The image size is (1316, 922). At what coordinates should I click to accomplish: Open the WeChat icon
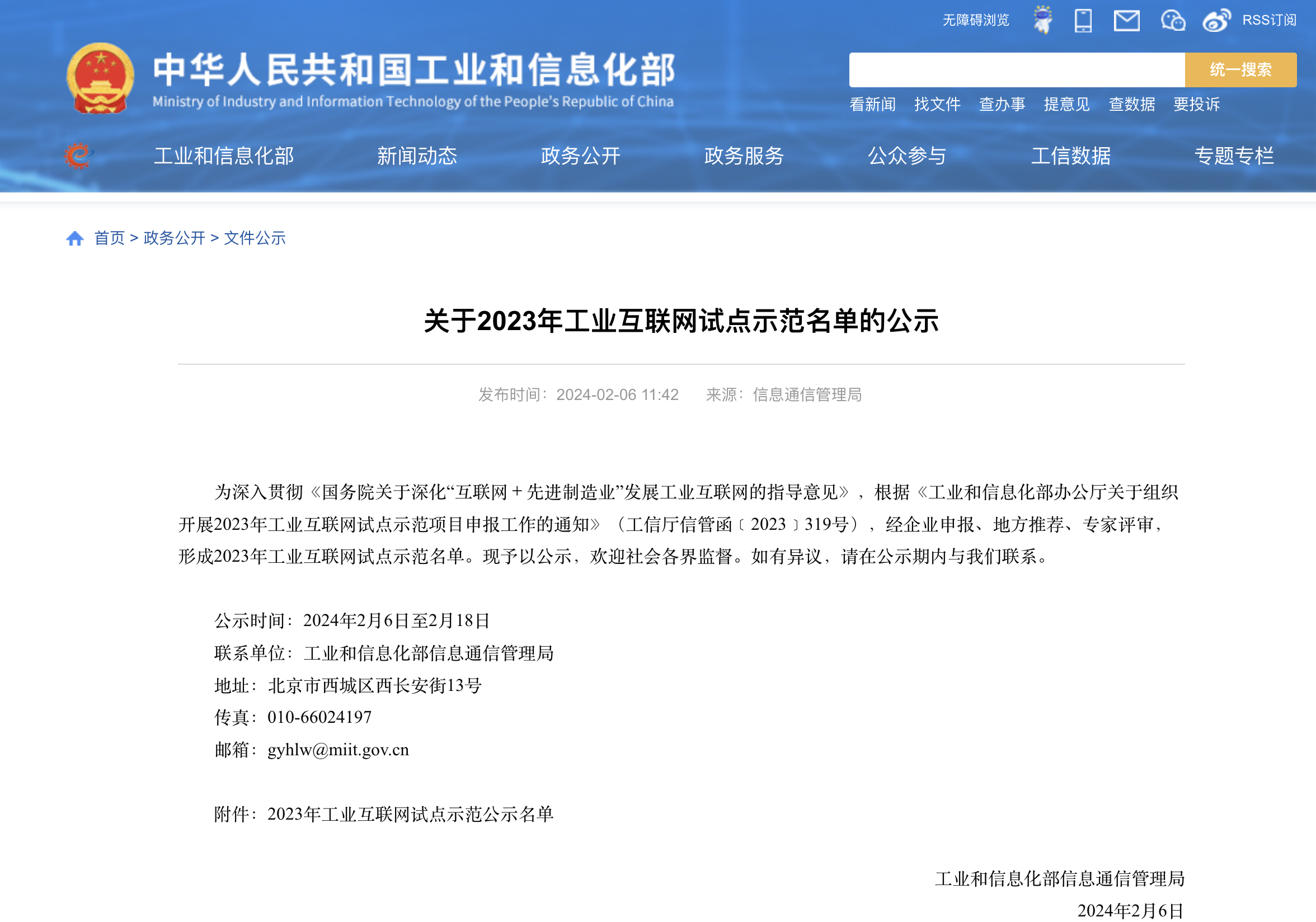point(1172,21)
